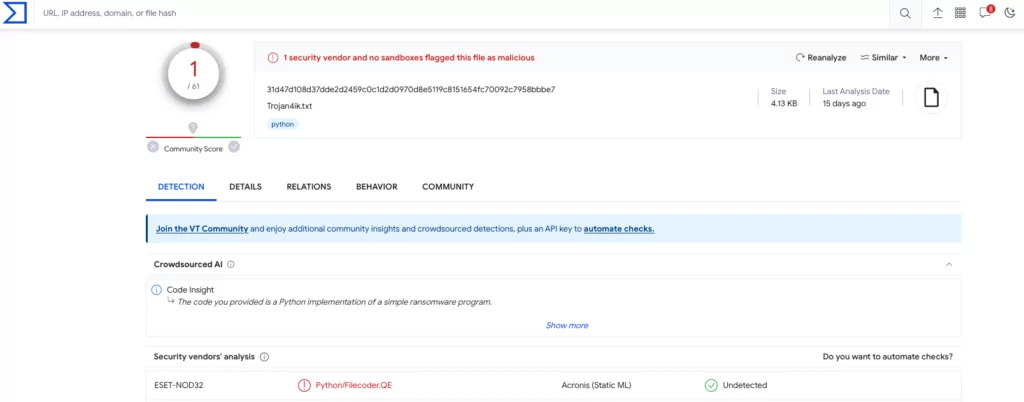
Task: Click the Security vendors' analysis info icon
Action: pos(264,357)
